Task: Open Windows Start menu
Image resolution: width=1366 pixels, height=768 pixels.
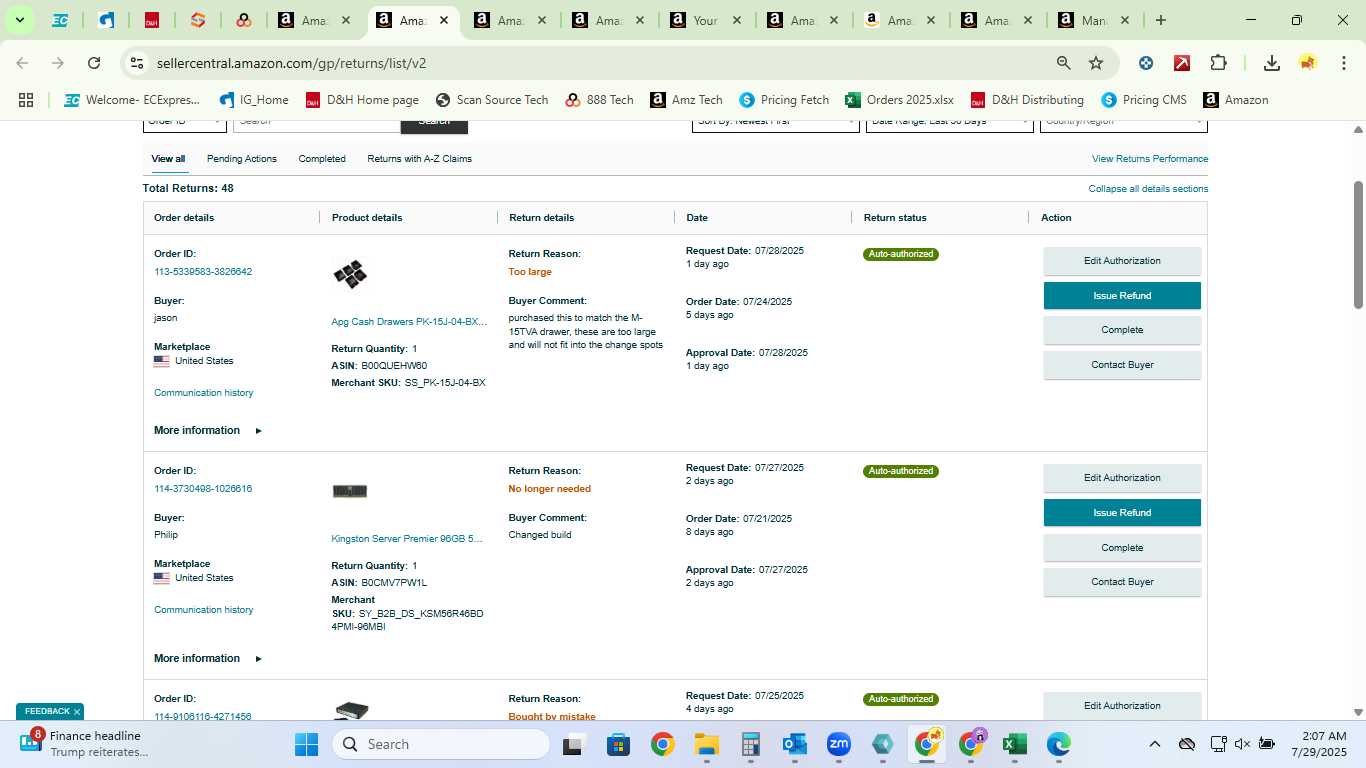Action: pyautogui.click(x=306, y=745)
